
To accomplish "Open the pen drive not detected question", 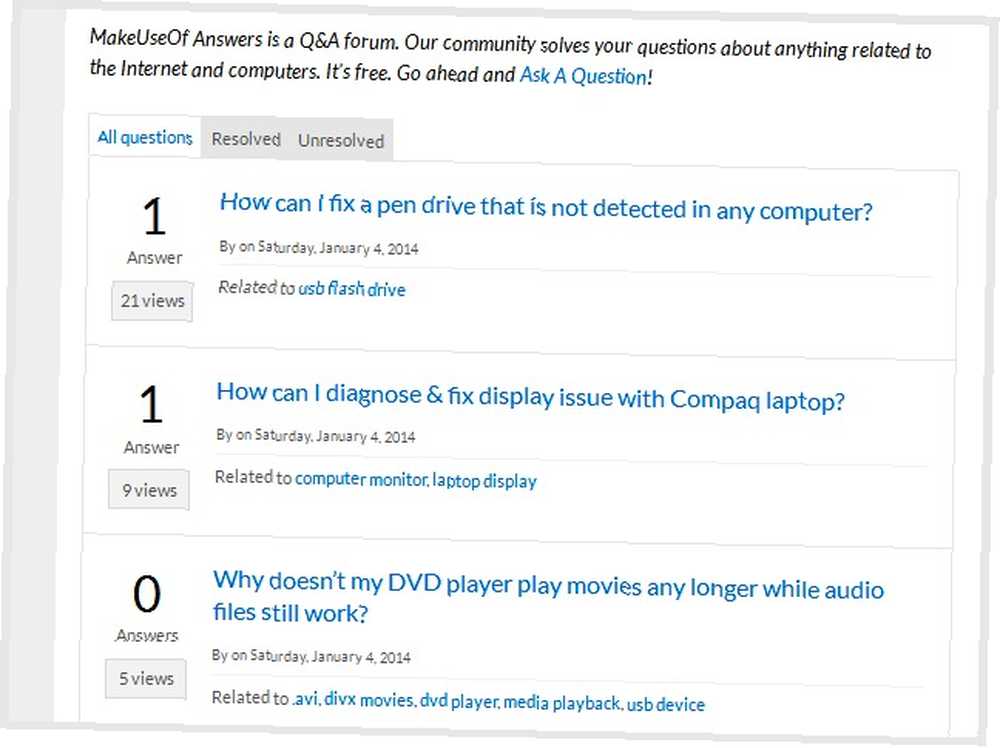I will point(546,209).
